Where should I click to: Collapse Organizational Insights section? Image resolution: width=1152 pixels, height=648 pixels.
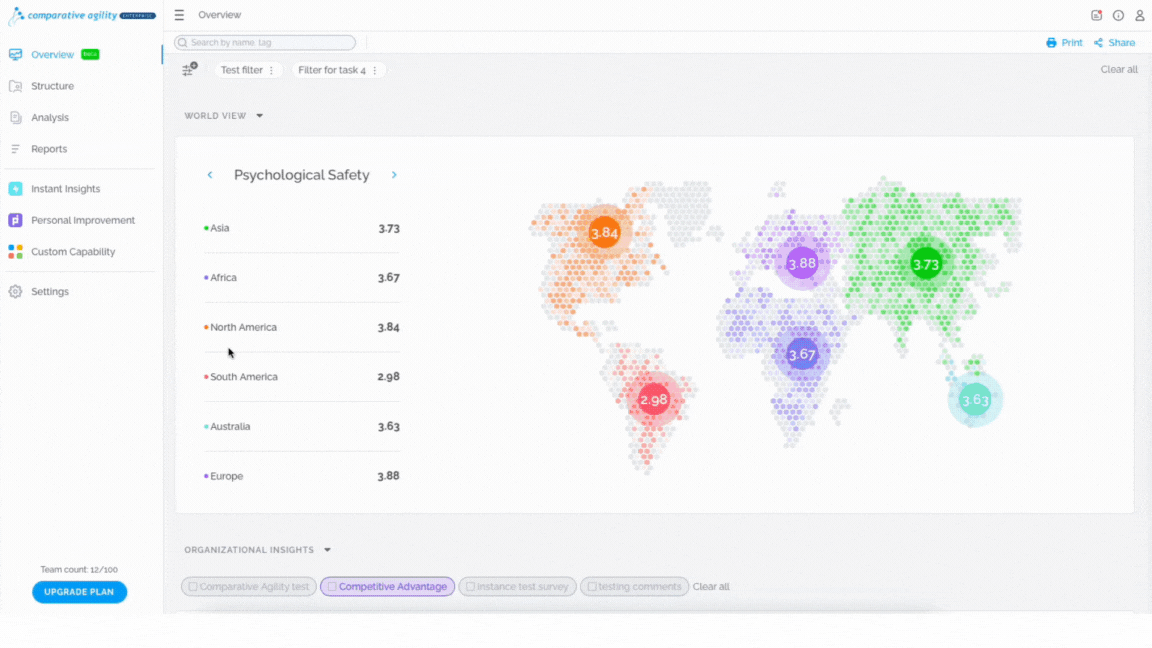(x=328, y=550)
